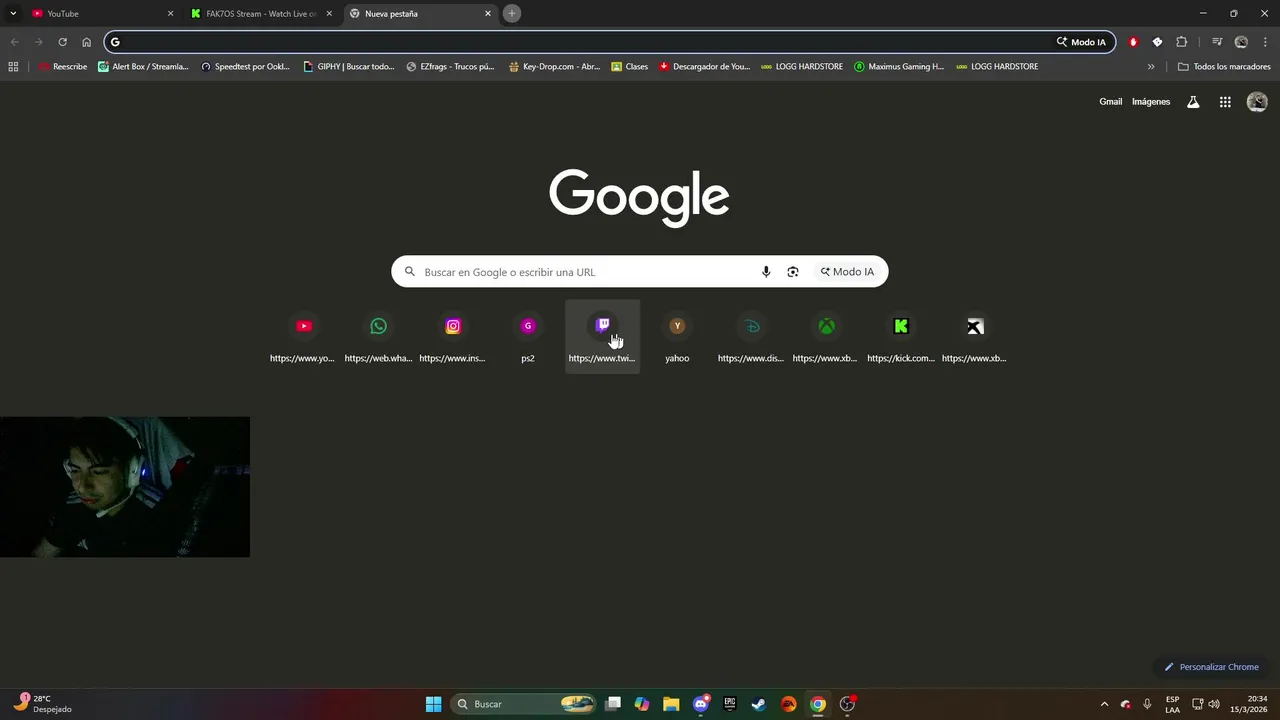Open the EA app from taskbar
The height and width of the screenshot is (720, 1280).
coord(789,704)
